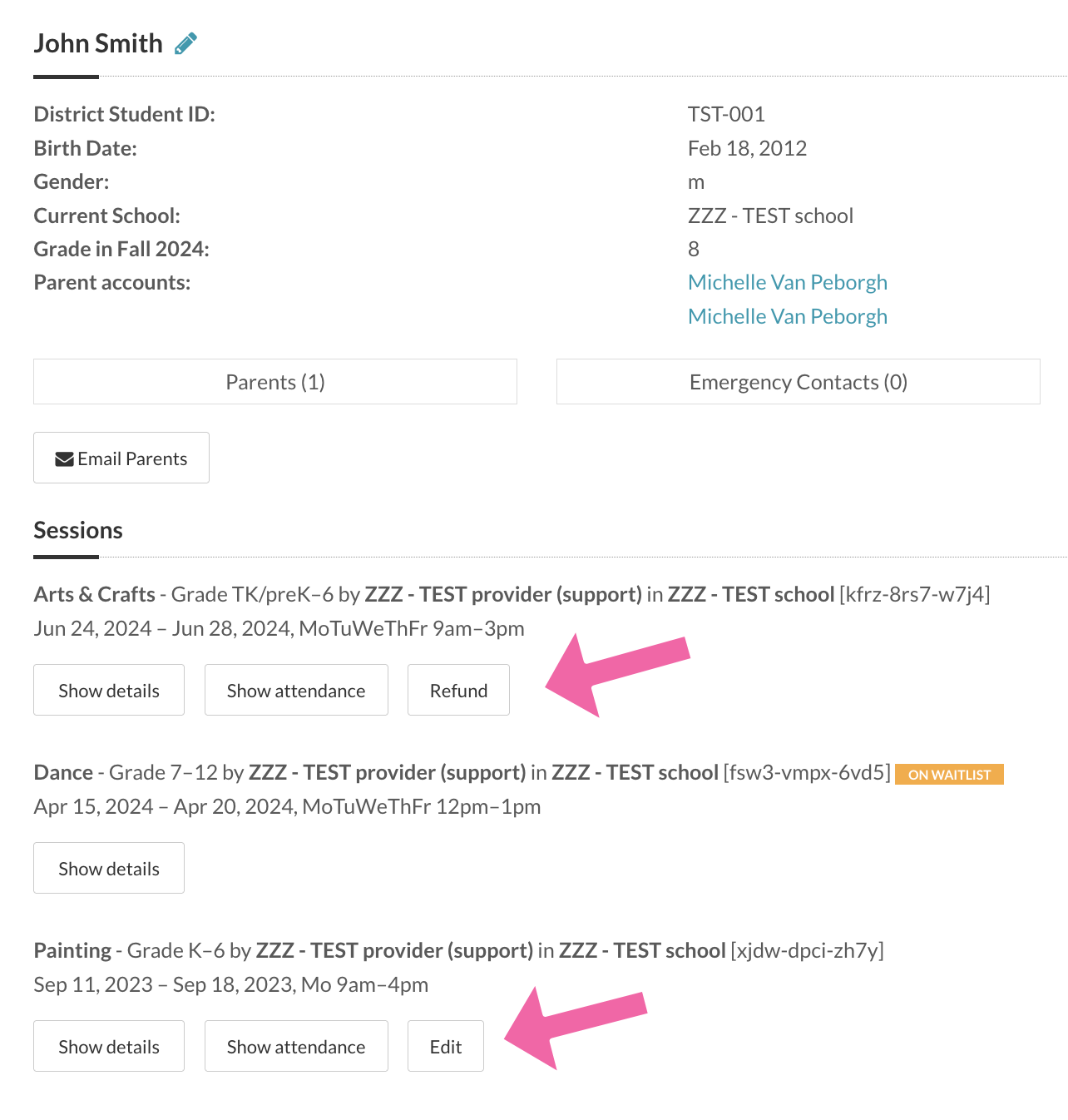This screenshot has height=1120, width=1068.
Task: Click Edit for the Painting session
Action: point(446,1046)
